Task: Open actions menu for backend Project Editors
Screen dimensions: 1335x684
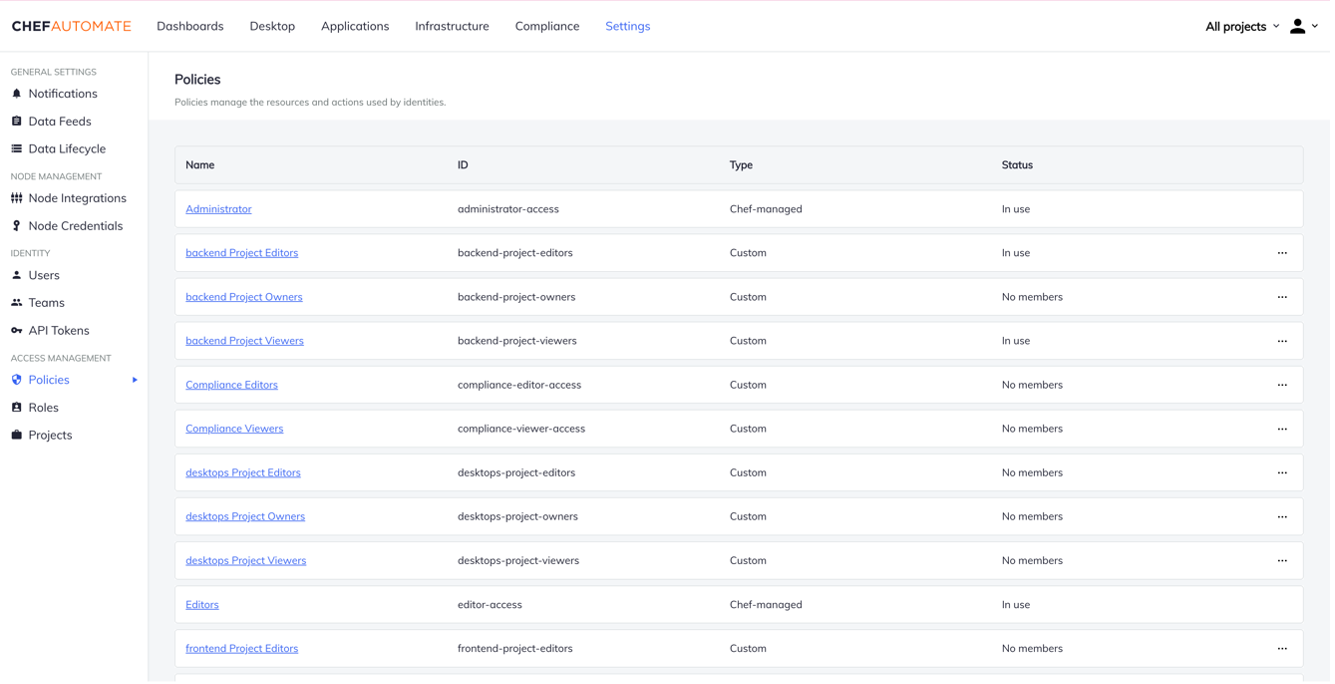Action: click(x=1282, y=253)
